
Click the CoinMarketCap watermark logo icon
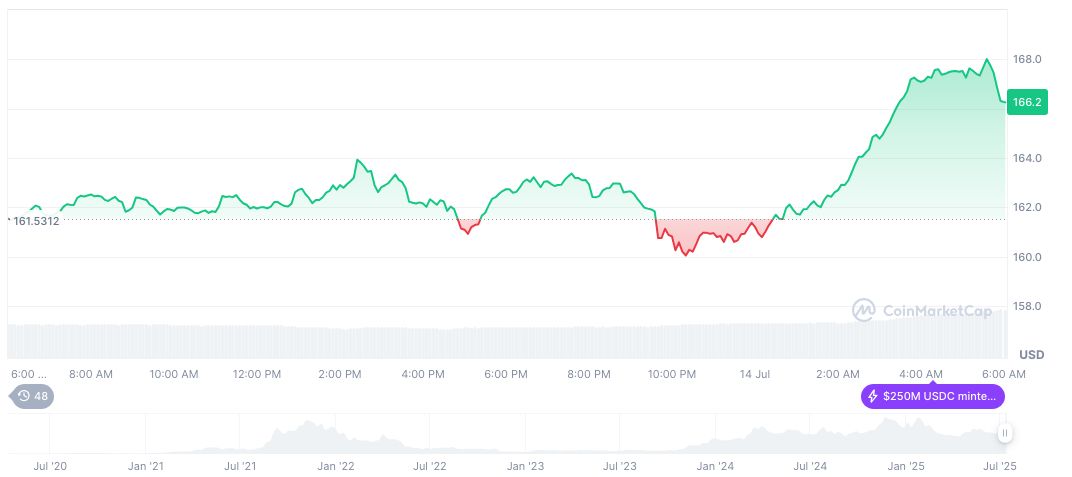click(x=864, y=311)
